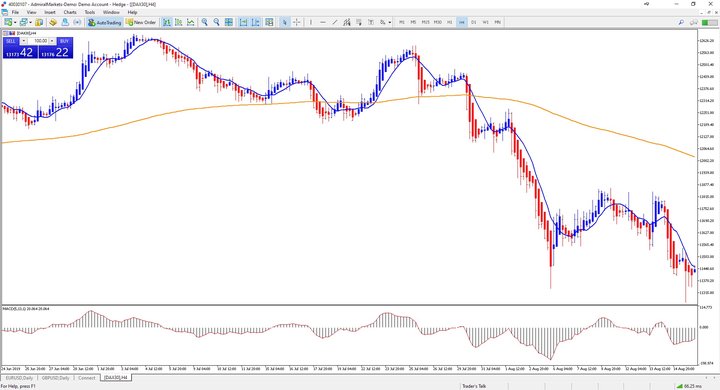720x390 pixels.
Task: Toggle the chart auto scroll icon
Action: pyautogui.click(x=243, y=22)
